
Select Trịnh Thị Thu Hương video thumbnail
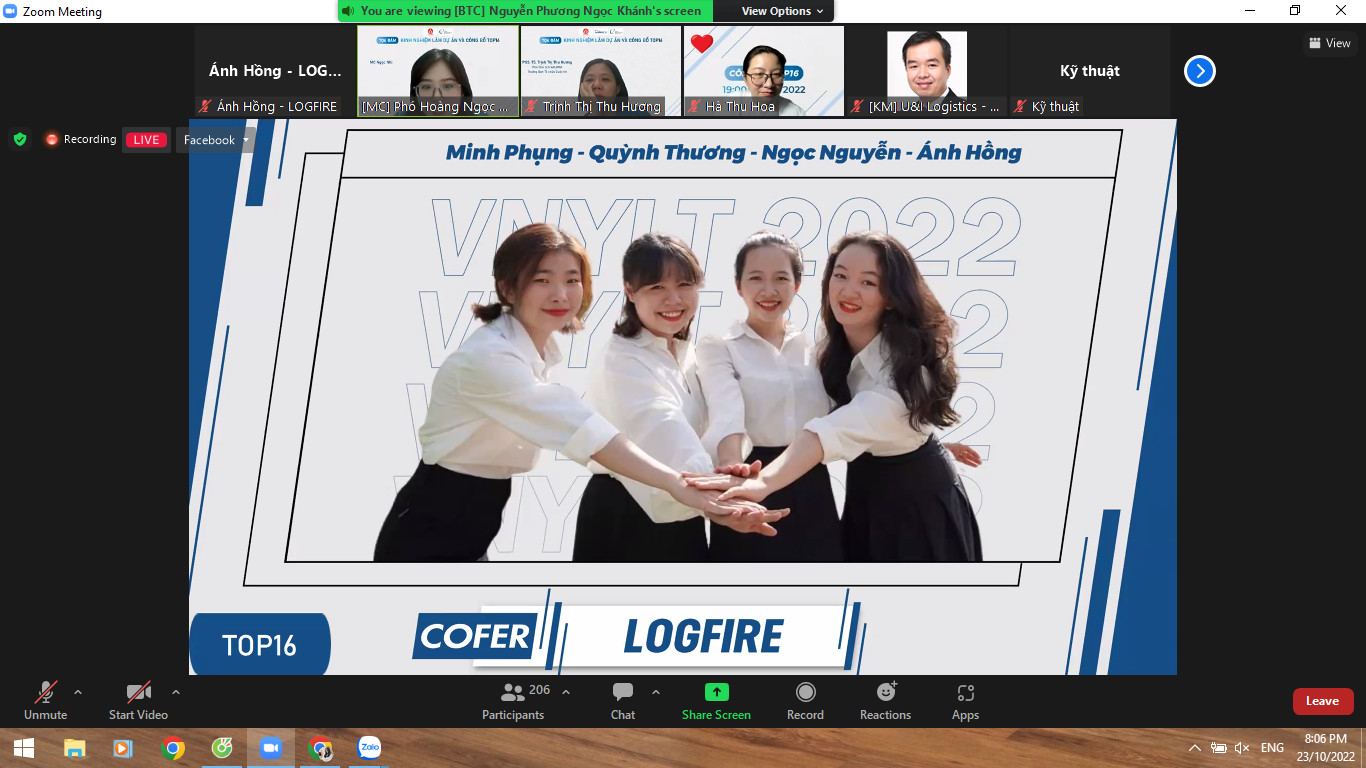[600, 71]
